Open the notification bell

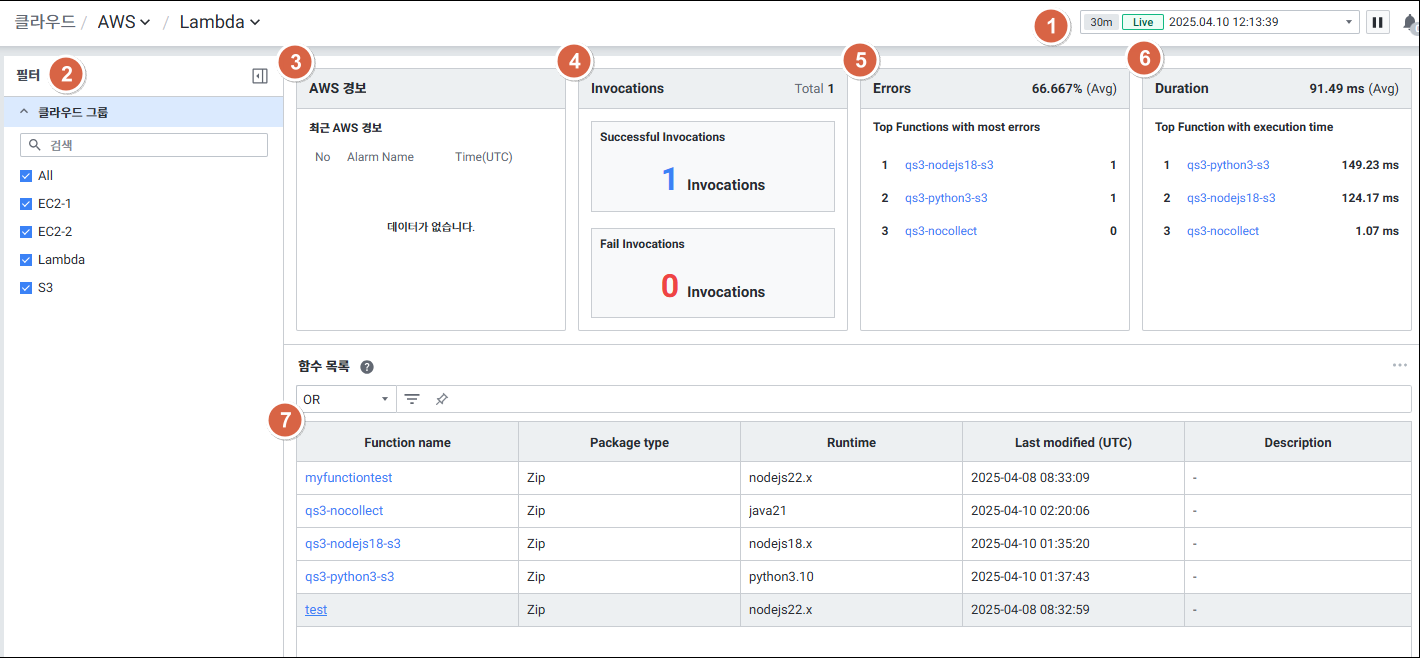pyautogui.click(x=1410, y=22)
